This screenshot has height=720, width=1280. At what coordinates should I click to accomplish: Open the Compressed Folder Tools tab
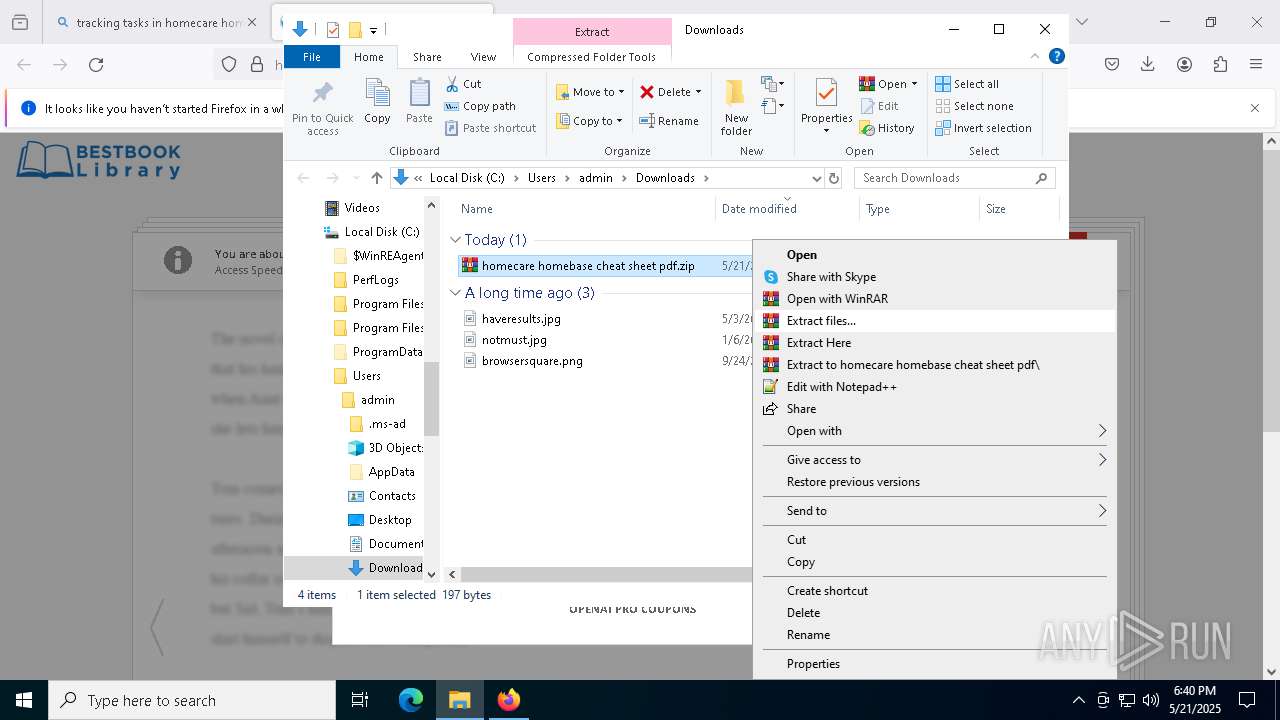tap(592, 57)
